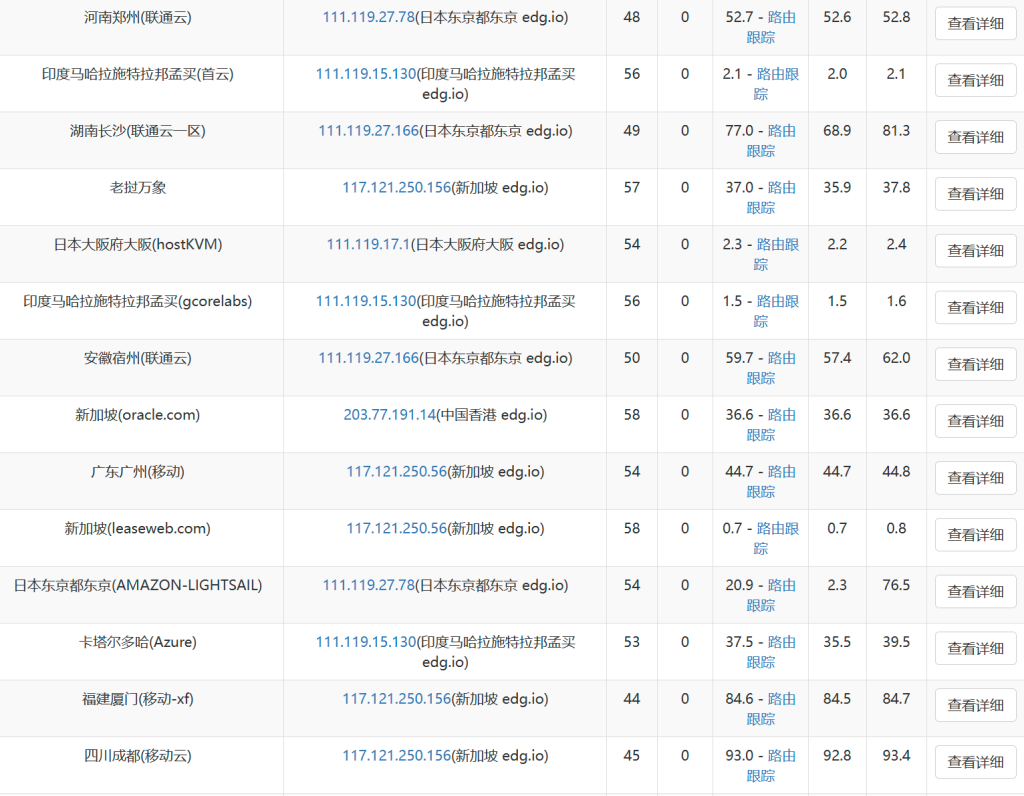View details for 老挝万象 row
The height and width of the screenshot is (796, 1024).
[975, 194]
